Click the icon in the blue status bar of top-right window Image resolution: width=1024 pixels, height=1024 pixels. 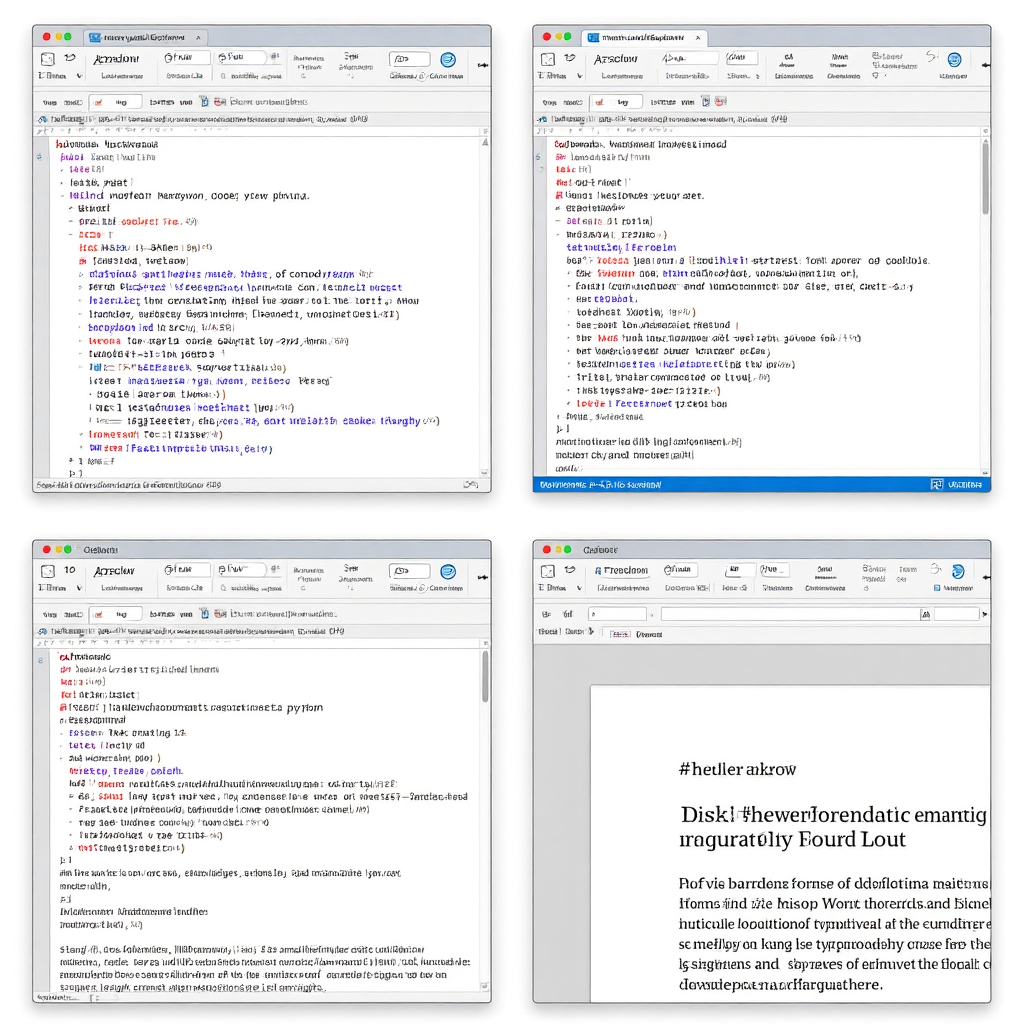936,484
